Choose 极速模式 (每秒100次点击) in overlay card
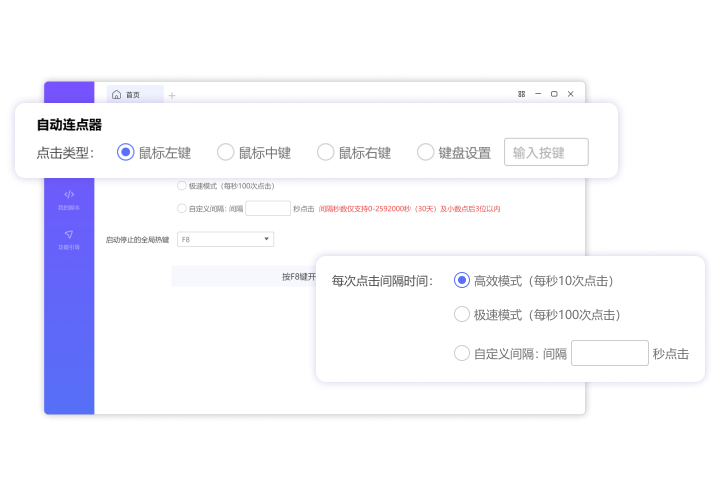 click(462, 314)
